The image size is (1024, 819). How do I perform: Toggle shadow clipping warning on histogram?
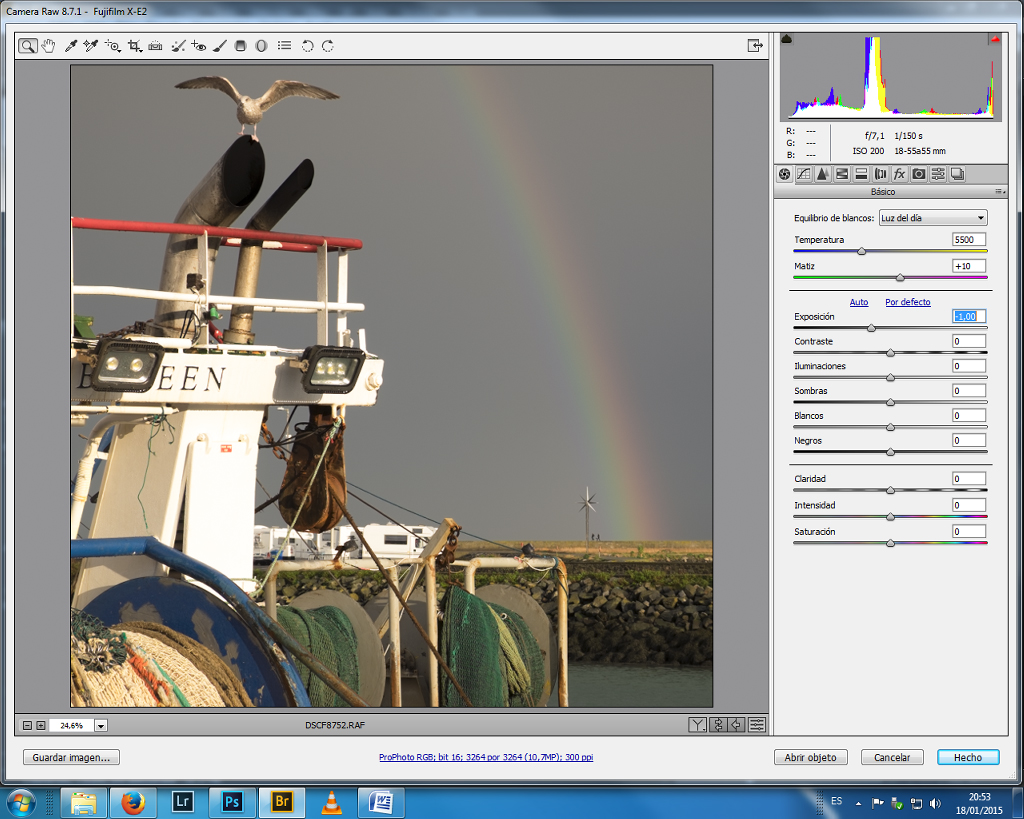(x=787, y=39)
